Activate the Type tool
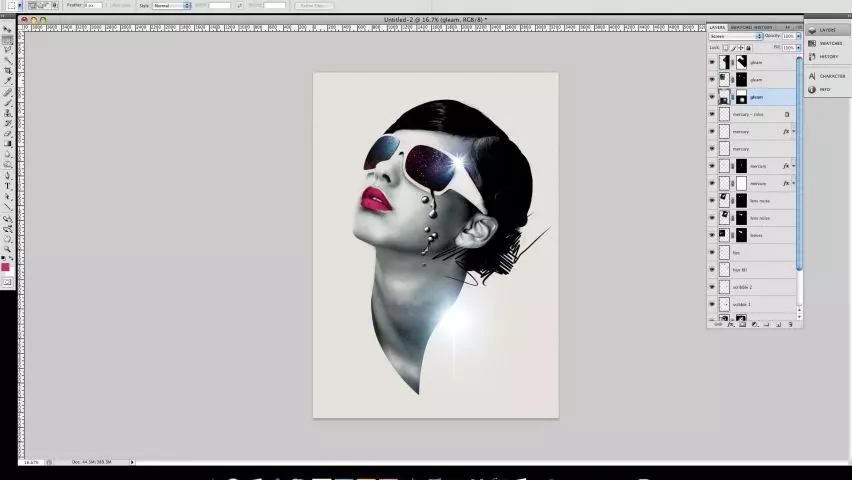The height and width of the screenshot is (480, 852). point(8,186)
